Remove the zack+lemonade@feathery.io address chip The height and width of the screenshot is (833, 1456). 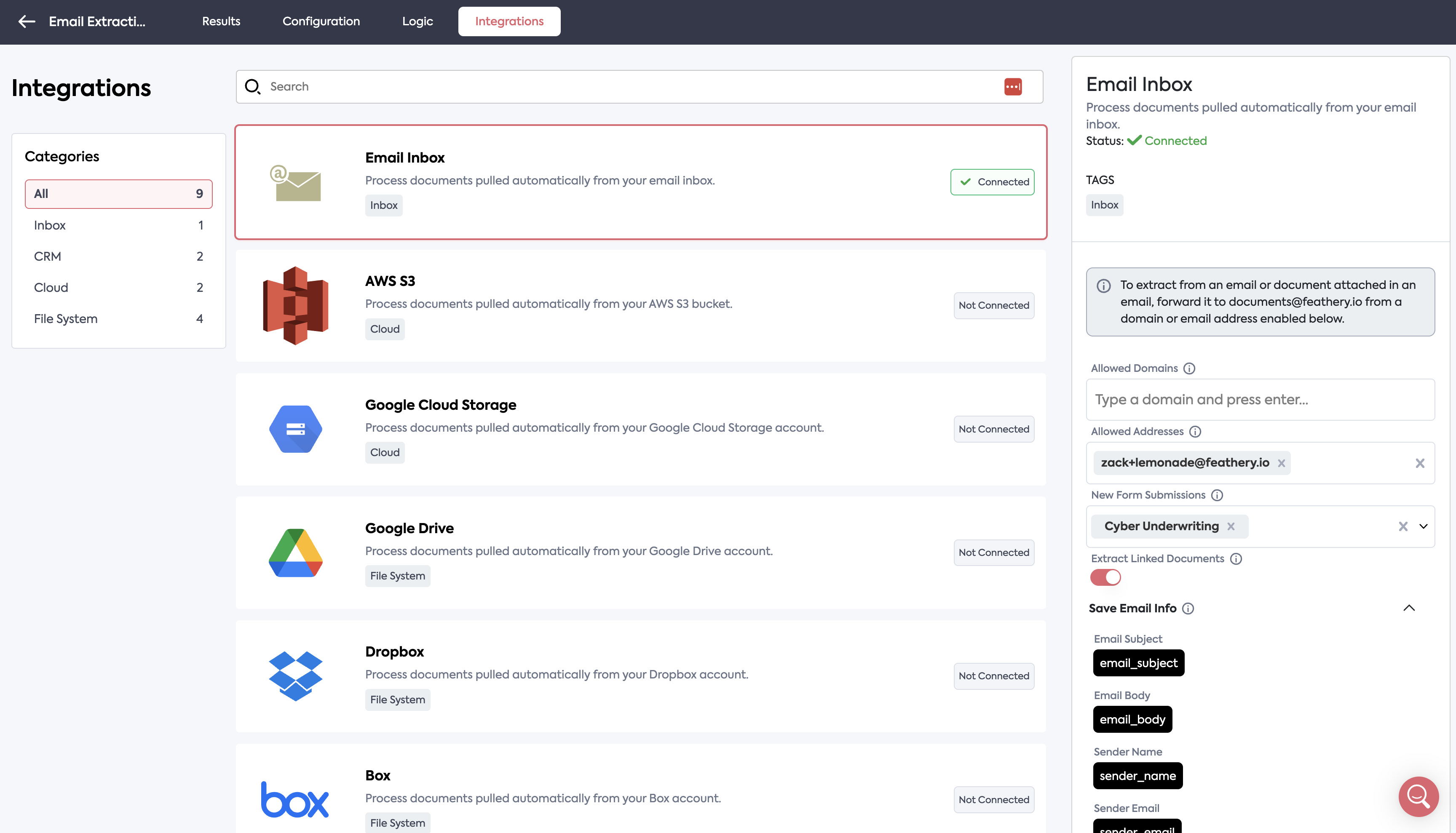tap(1282, 463)
